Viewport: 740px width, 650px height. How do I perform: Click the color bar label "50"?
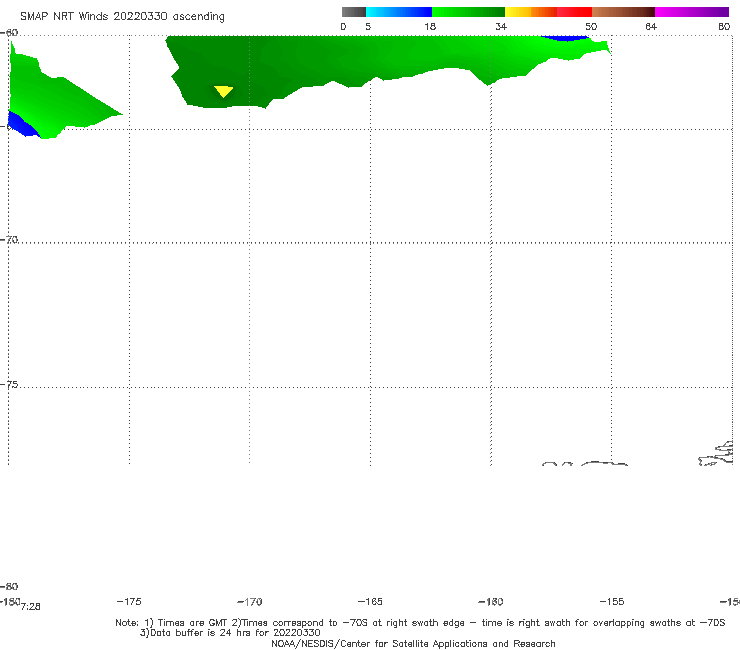click(591, 26)
